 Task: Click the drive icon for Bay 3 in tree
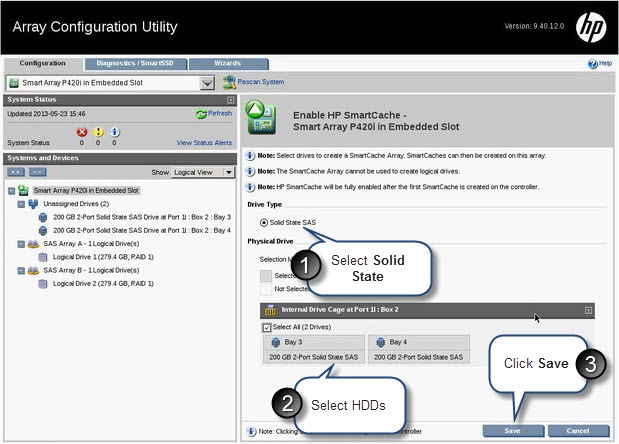click(x=43, y=217)
